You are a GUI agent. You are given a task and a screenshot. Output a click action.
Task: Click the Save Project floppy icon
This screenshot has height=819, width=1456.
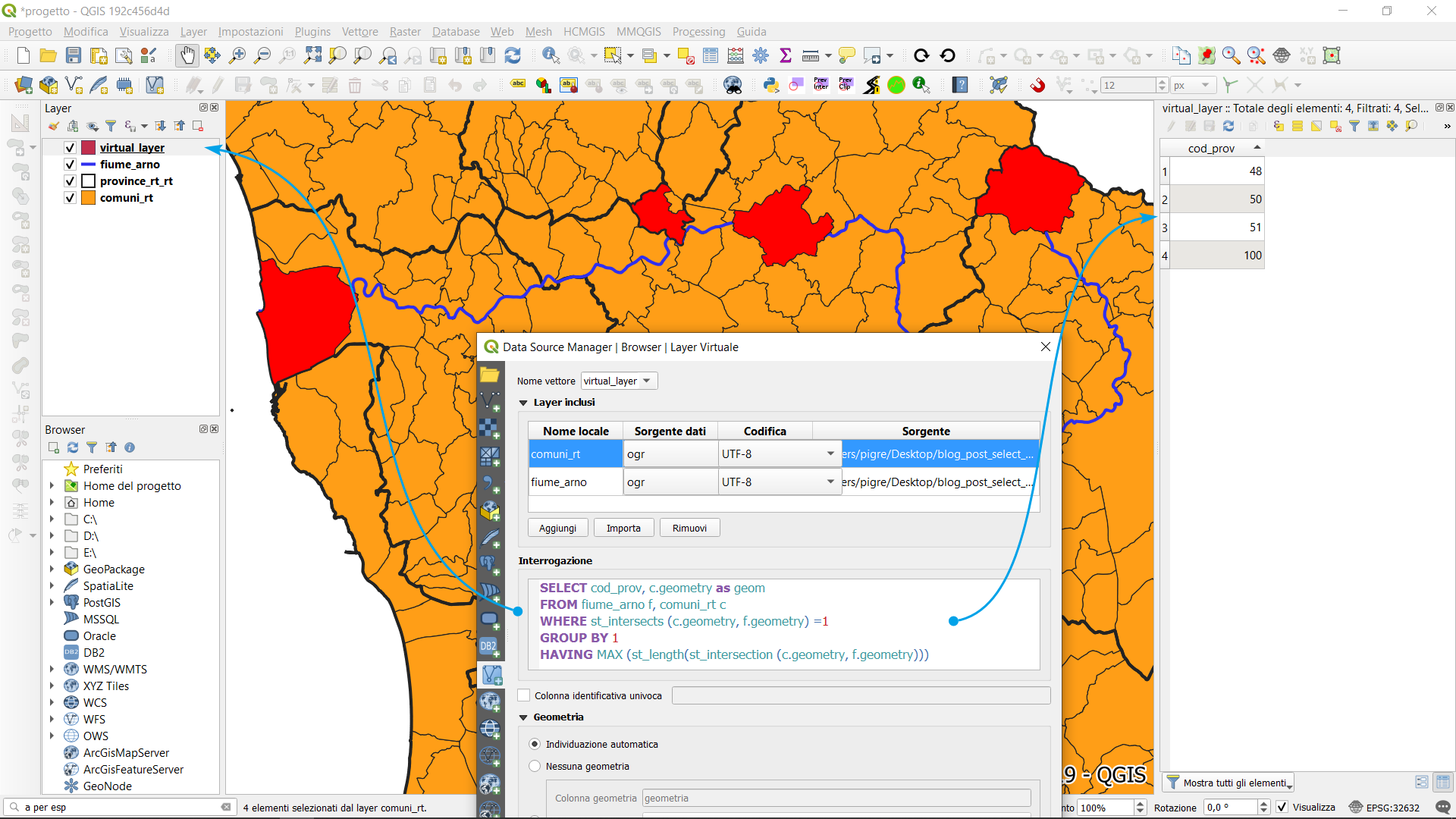(73, 55)
